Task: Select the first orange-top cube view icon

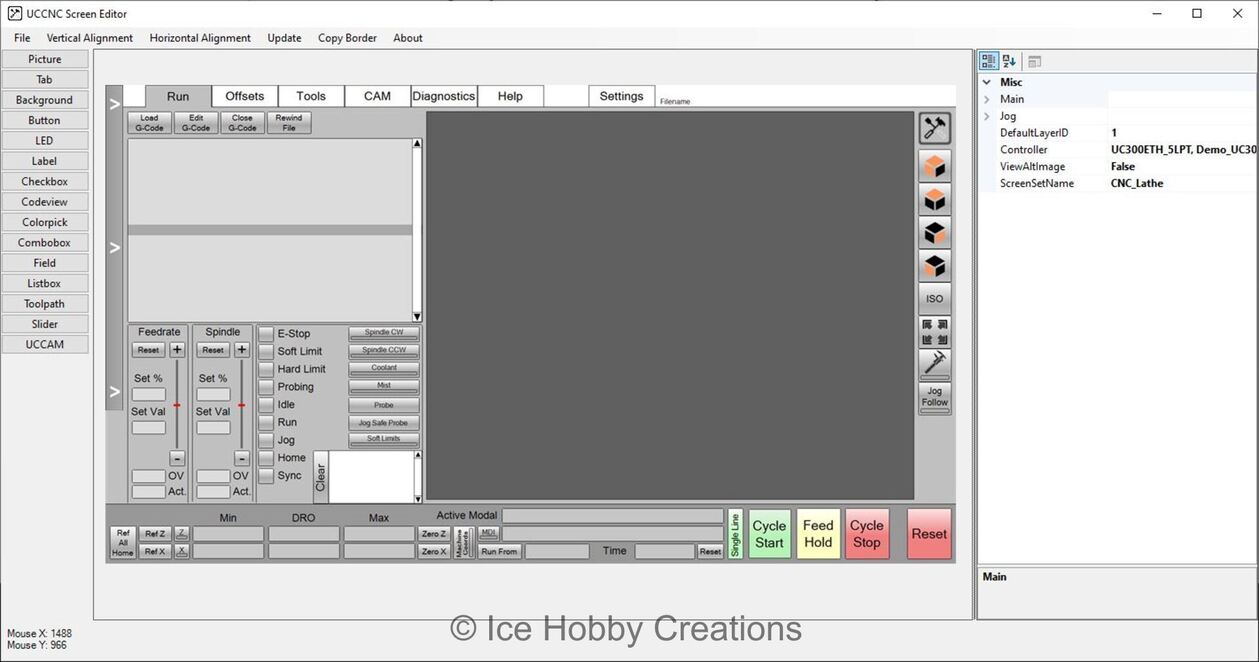Action: (x=935, y=166)
